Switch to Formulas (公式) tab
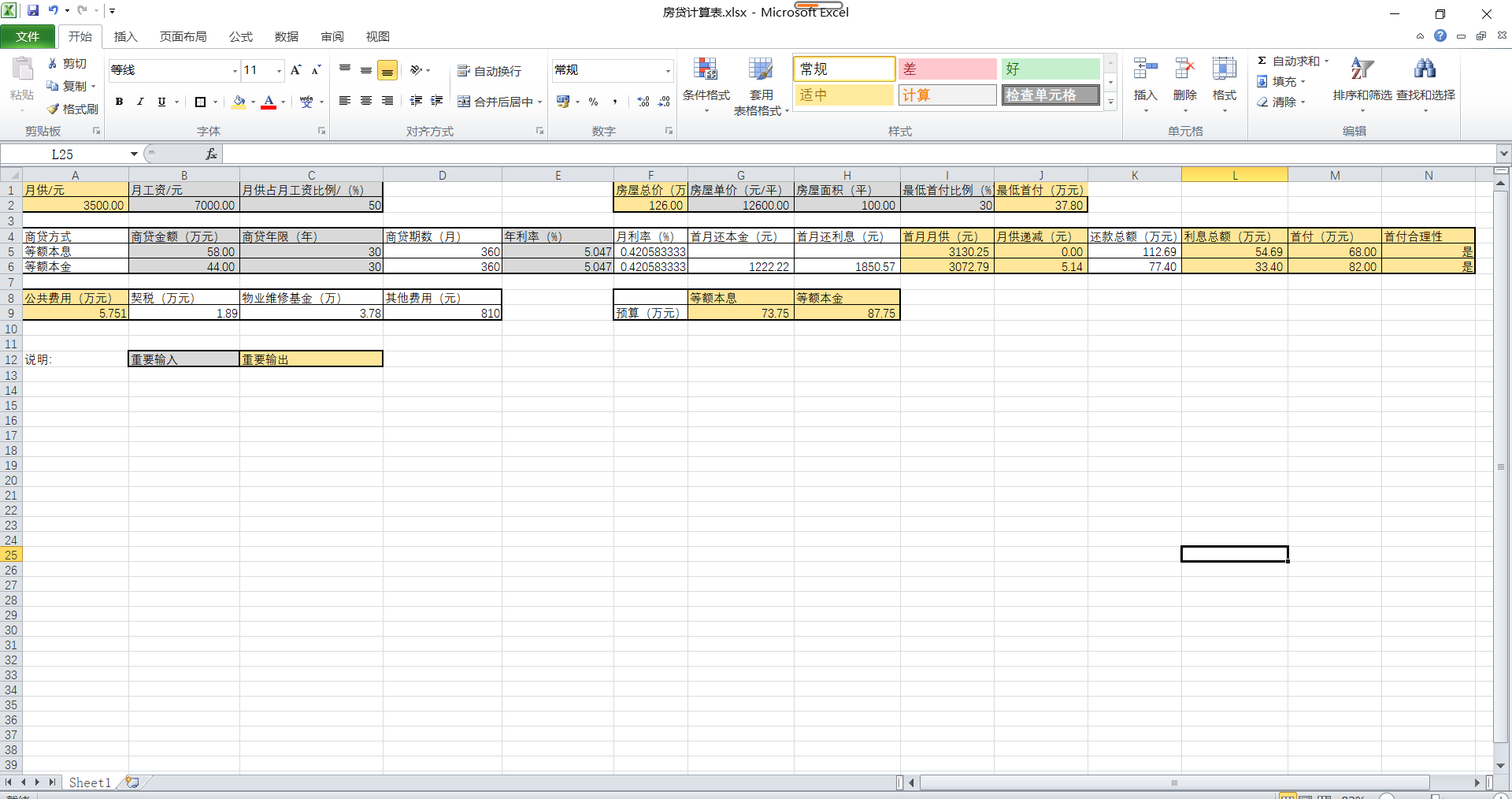 click(x=240, y=36)
